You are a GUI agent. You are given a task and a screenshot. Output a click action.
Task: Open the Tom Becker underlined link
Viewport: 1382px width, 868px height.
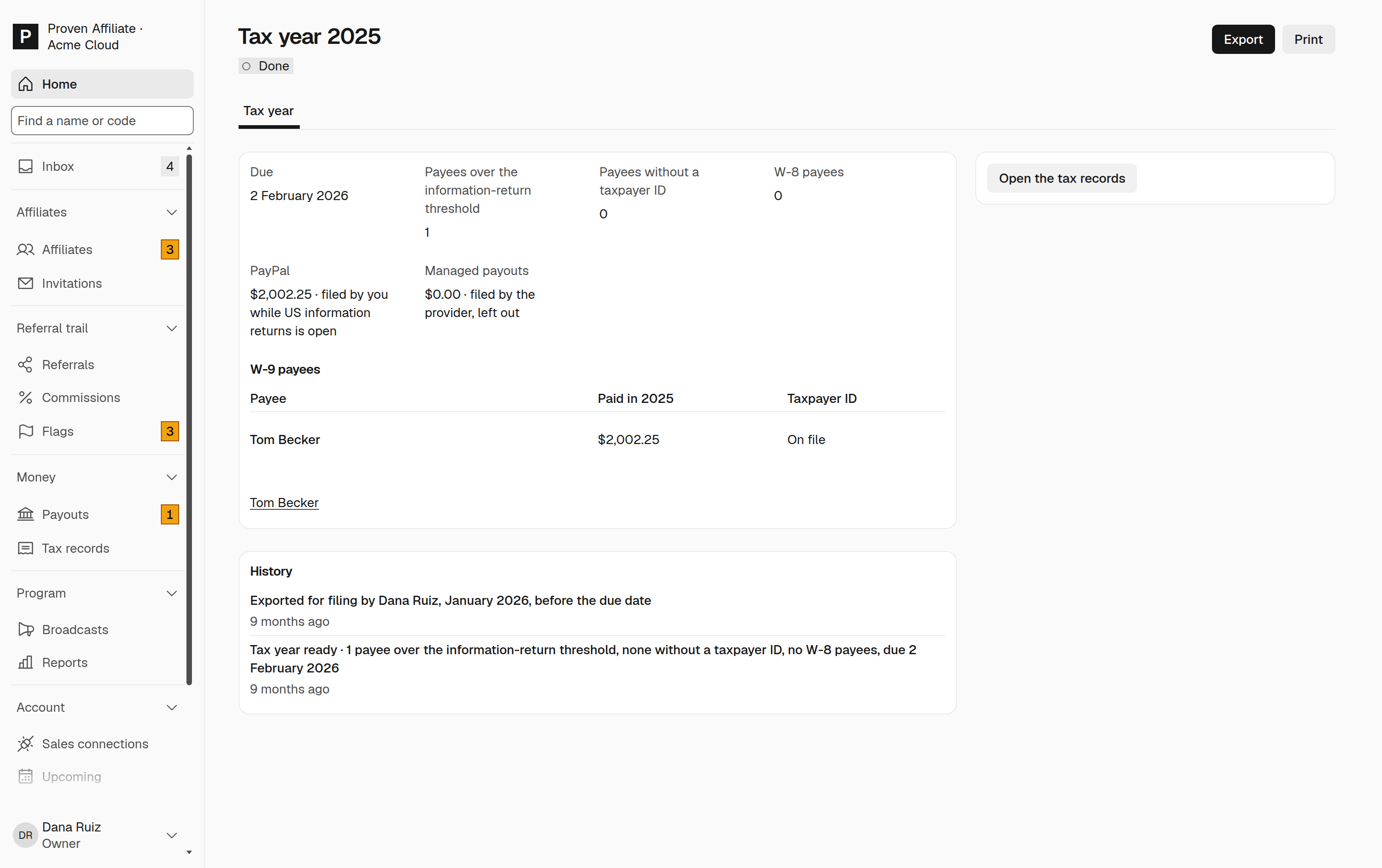pos(284,503)
